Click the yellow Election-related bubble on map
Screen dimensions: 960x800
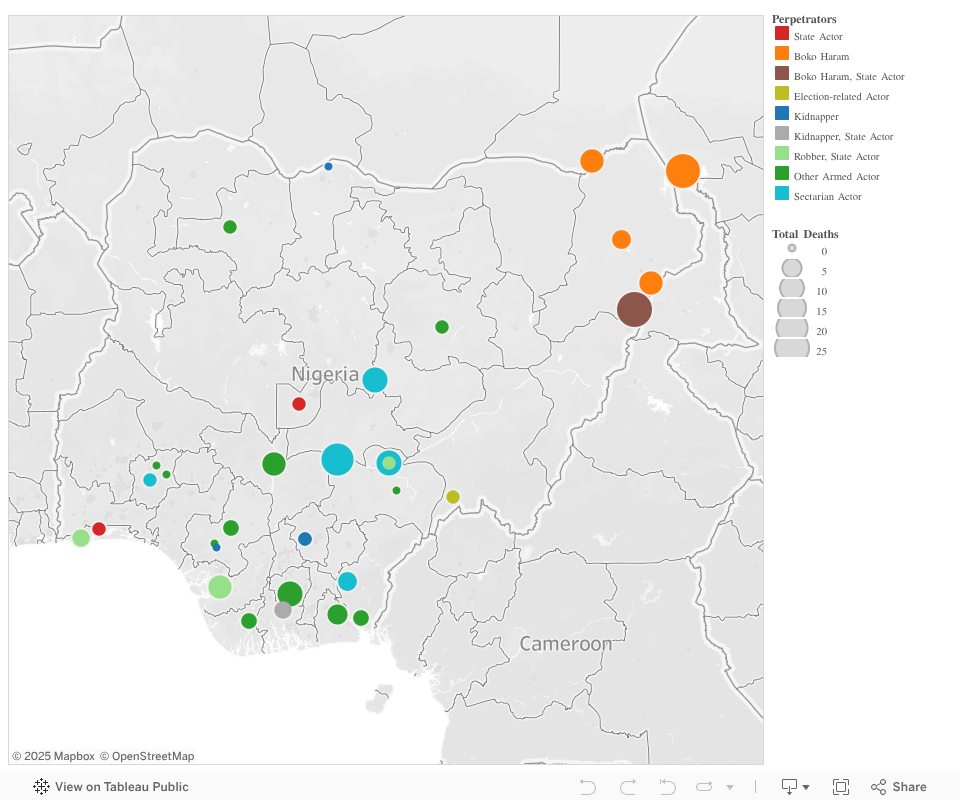click(x=453, y=497)
